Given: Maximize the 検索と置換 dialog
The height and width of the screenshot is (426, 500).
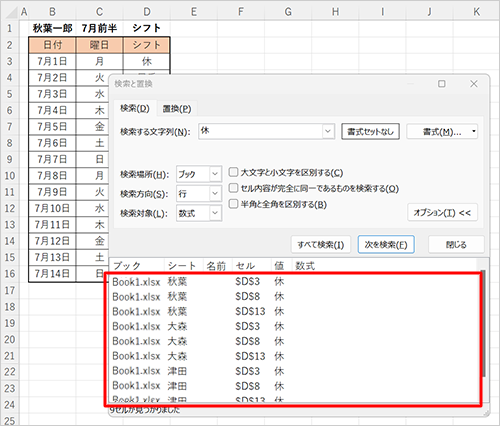Looking at the screenshot, I should (442, 84).
